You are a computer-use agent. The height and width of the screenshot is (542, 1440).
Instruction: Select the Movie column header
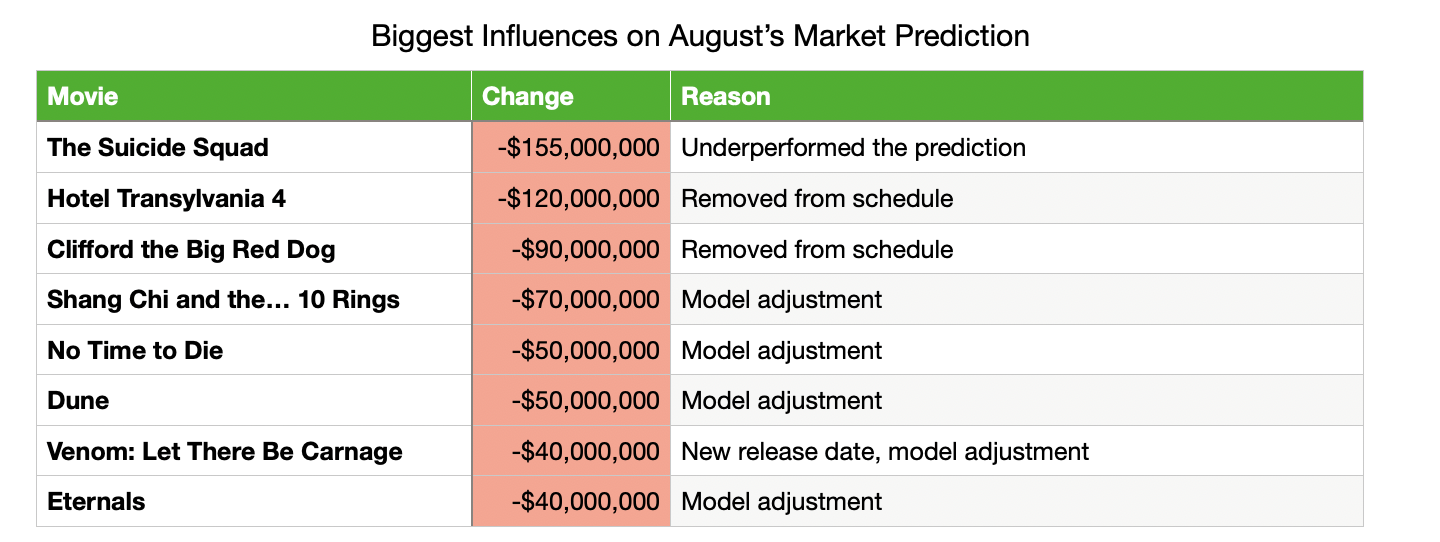coord(83,97)
